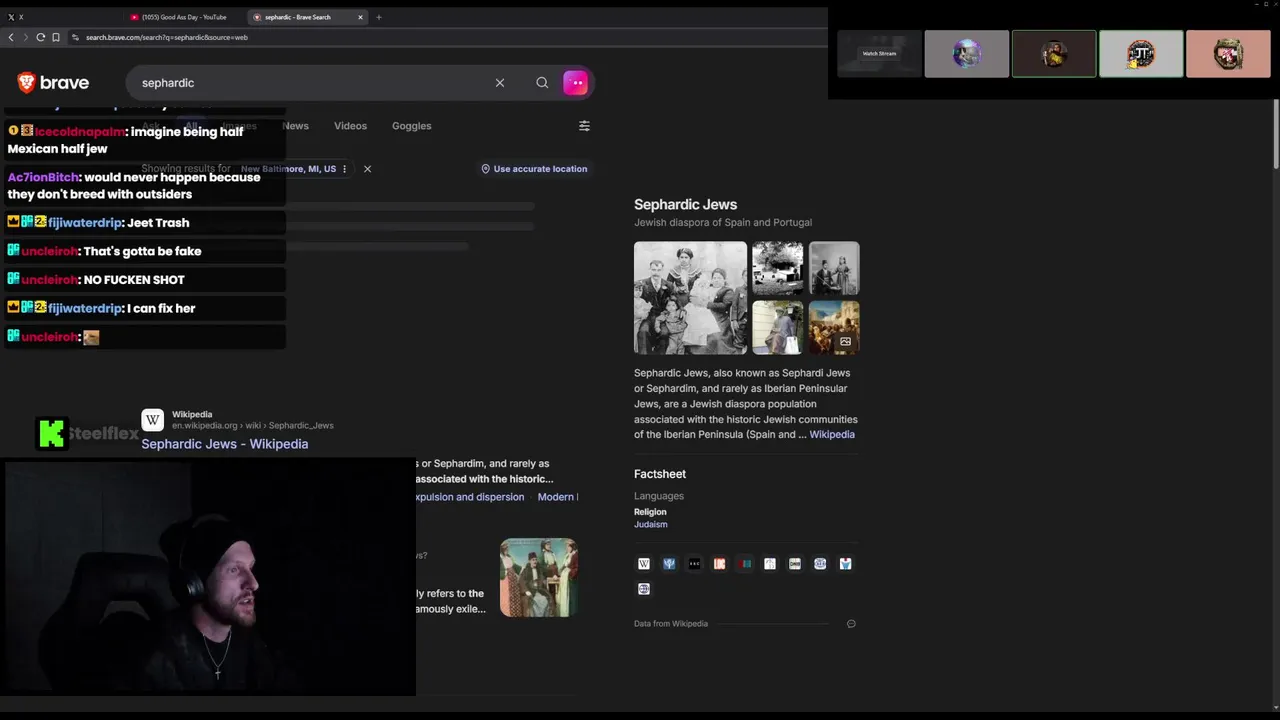
Task: Open site settings icon in address bar
Action: pos(75,37)
